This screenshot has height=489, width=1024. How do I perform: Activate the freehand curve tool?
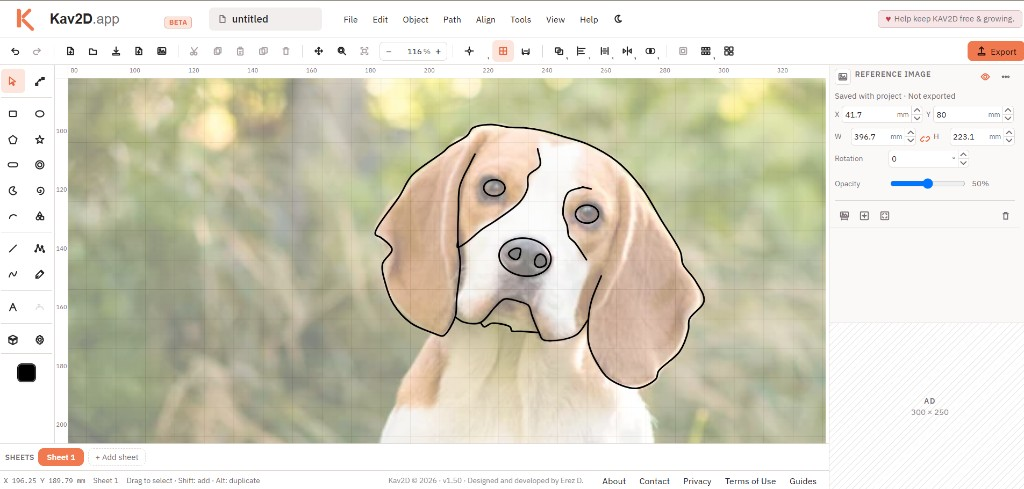13,274
